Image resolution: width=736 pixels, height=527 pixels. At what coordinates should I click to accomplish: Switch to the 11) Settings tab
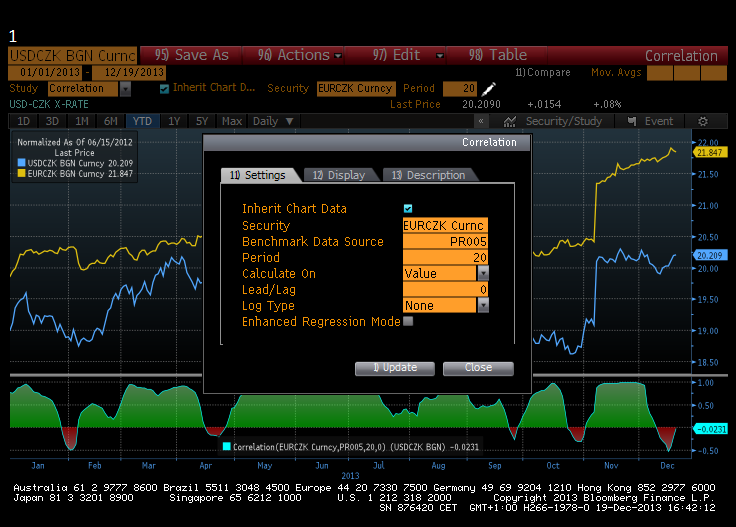tap(258, 175)
